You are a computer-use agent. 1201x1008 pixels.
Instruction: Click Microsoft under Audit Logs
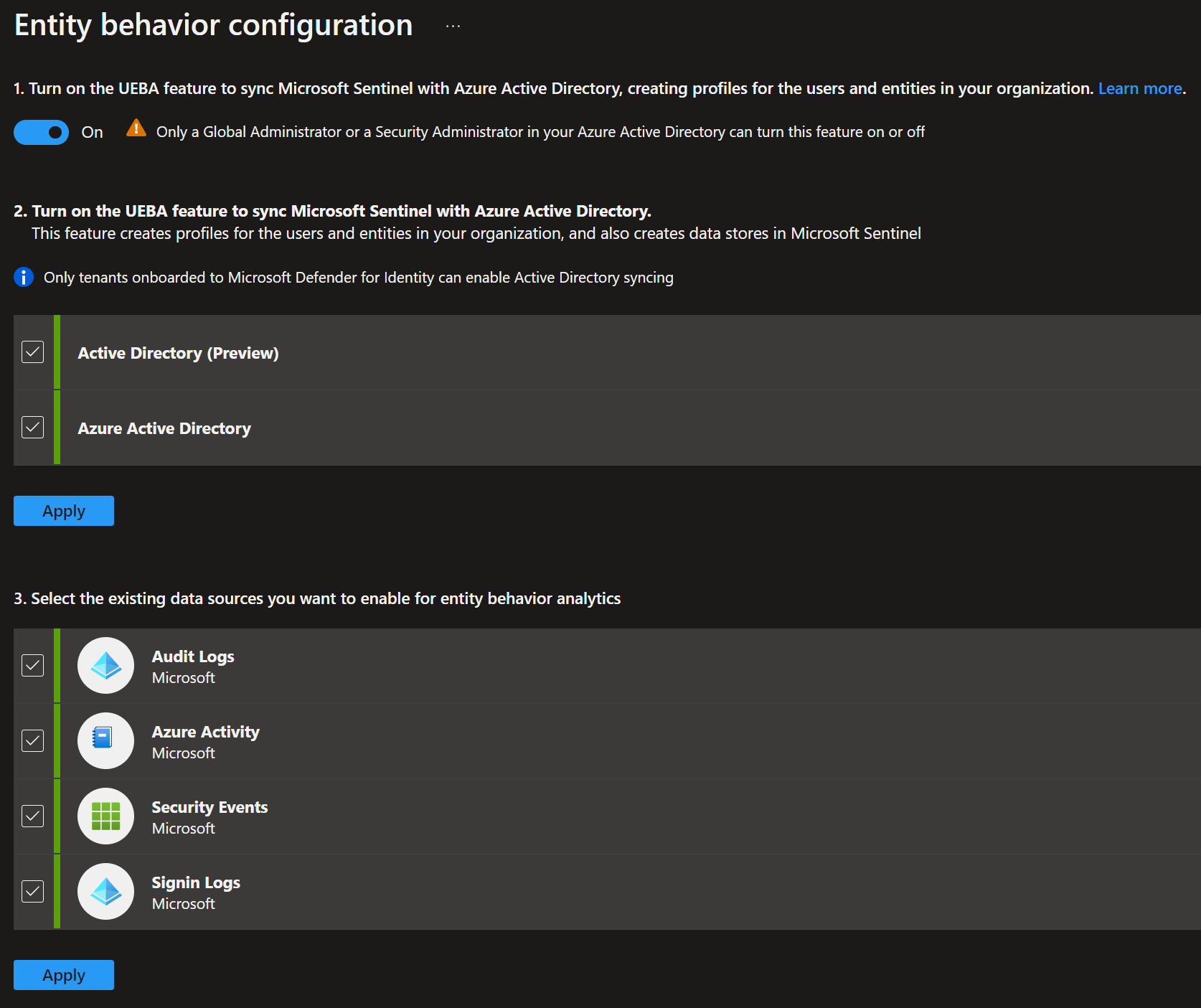(183, 678)
